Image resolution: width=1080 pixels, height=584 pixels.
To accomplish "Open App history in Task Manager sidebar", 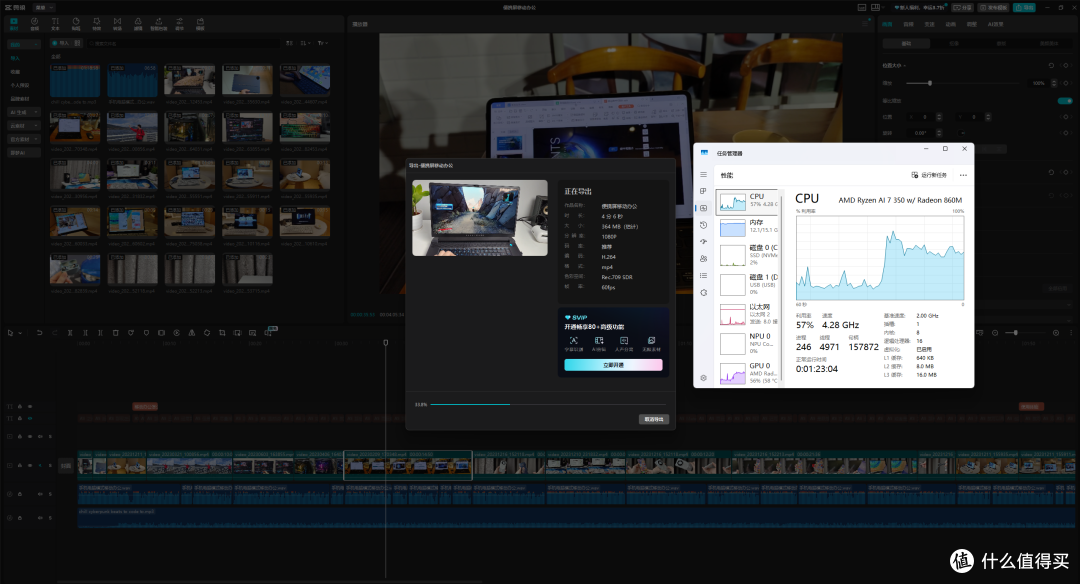I will coord(703,225).
